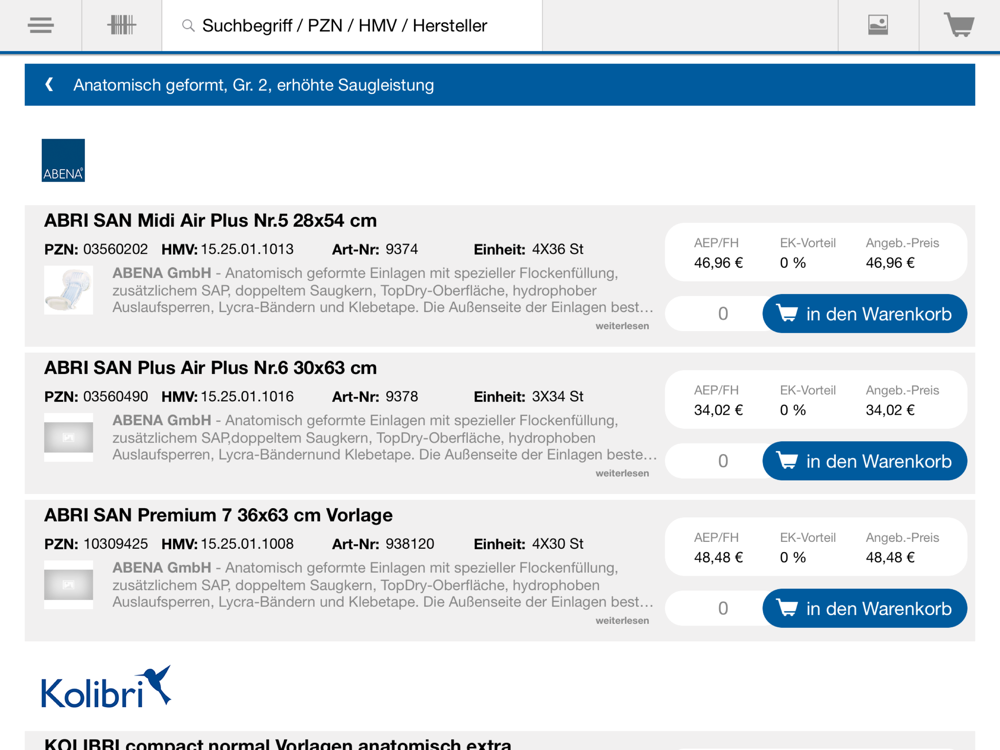
Task: Select the PZN 03560490 number
Action: tap(115, 397)
